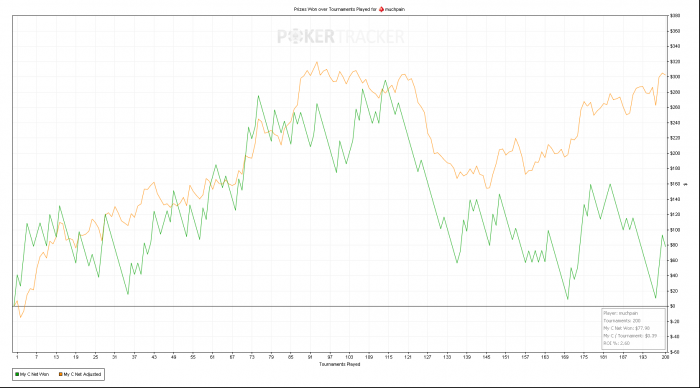Click the $380 tick on the y-axis
The height and width of the screenshot is (388, 700).
675,16
